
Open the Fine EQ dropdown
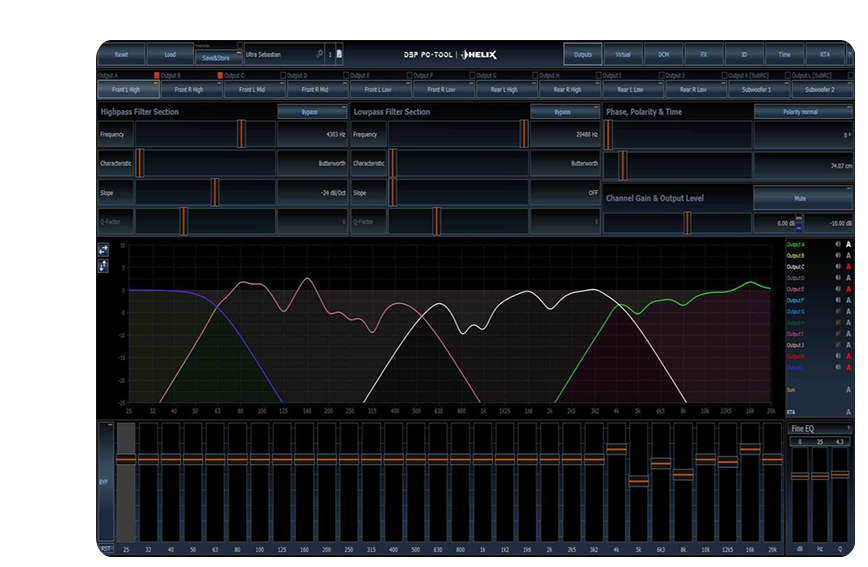(x=819, y=428)
